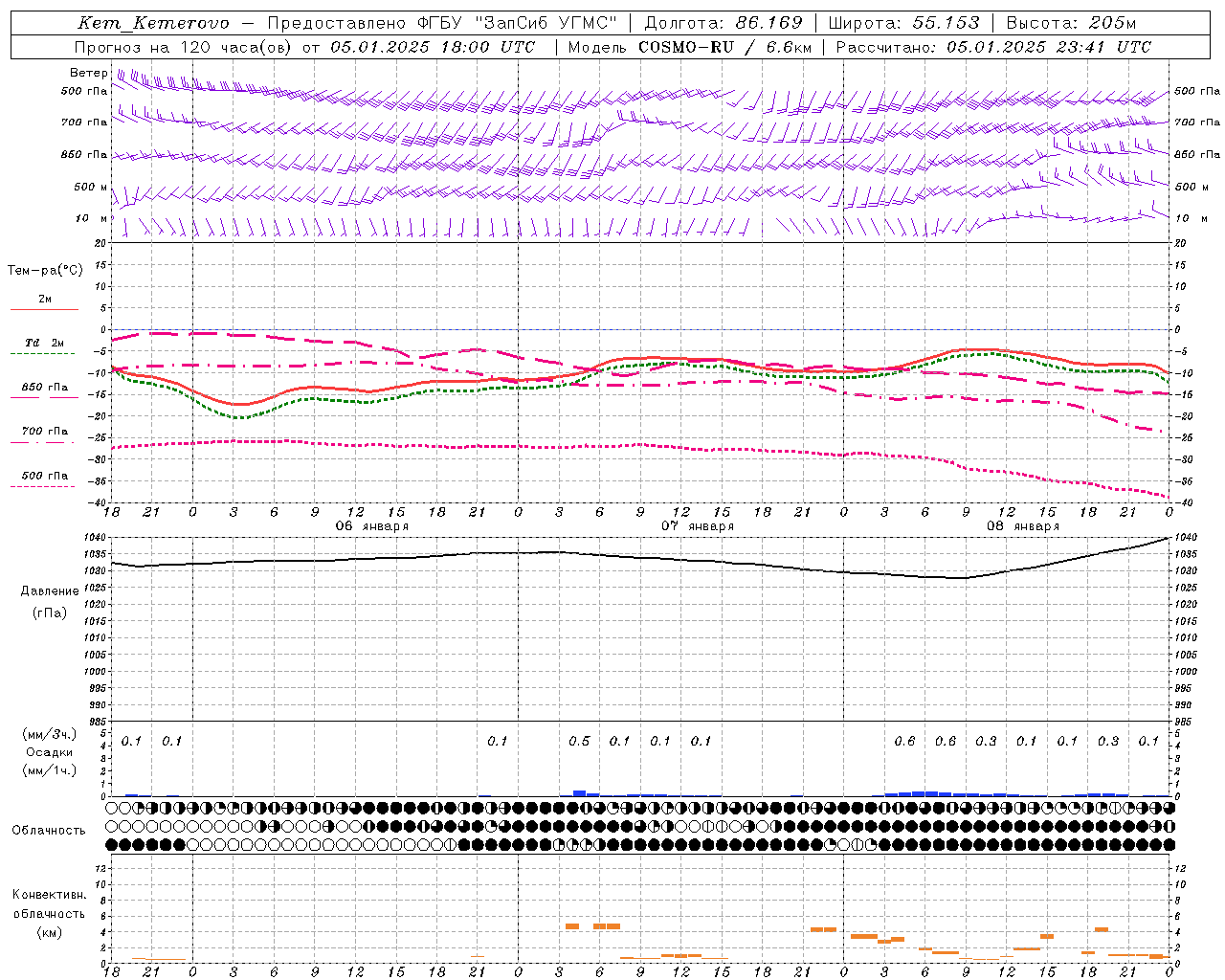Image resolution: width=1225 pixels, height=980 pixels.
Task: Click the Долгота: 86.169 value
Action: (x=724, y=23)
